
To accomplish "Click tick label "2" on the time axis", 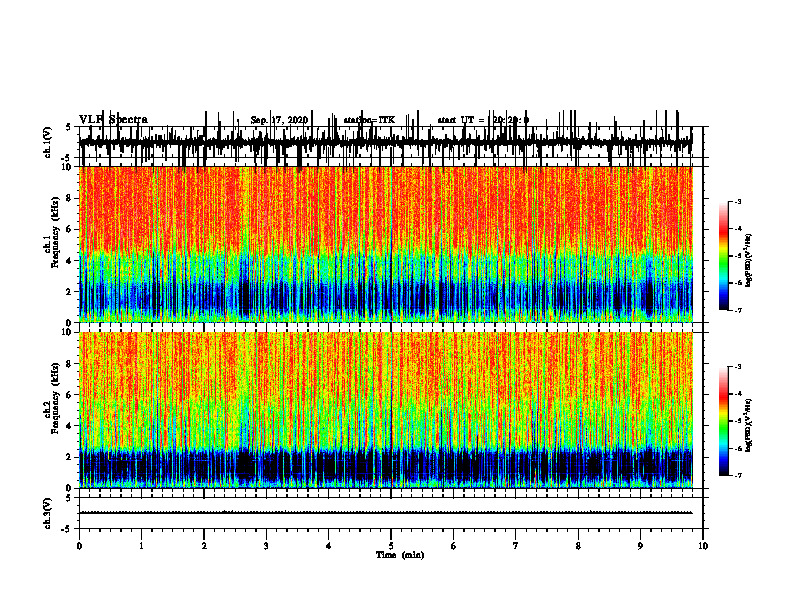I will point(204,546).
